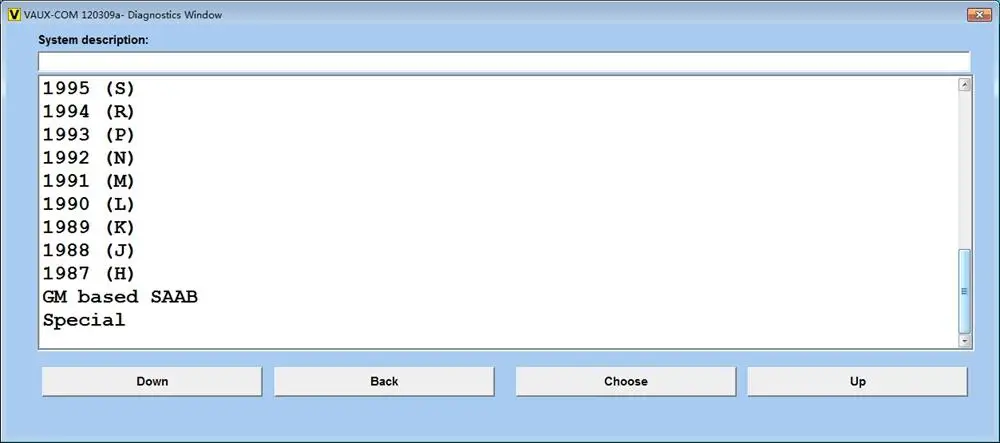The width and height of the screenshot is (1000, 443).
Task: Click the Up button
Action: tap(857, 381)
